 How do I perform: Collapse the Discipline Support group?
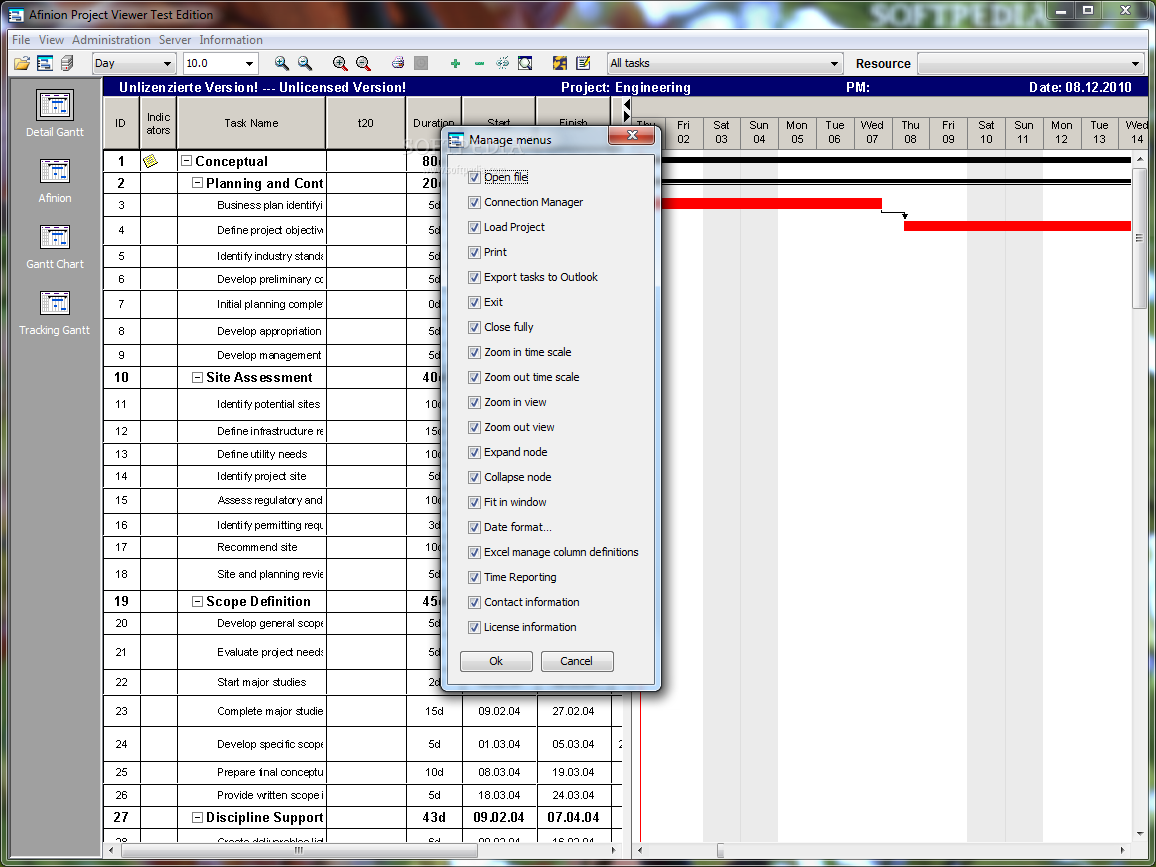197,818
